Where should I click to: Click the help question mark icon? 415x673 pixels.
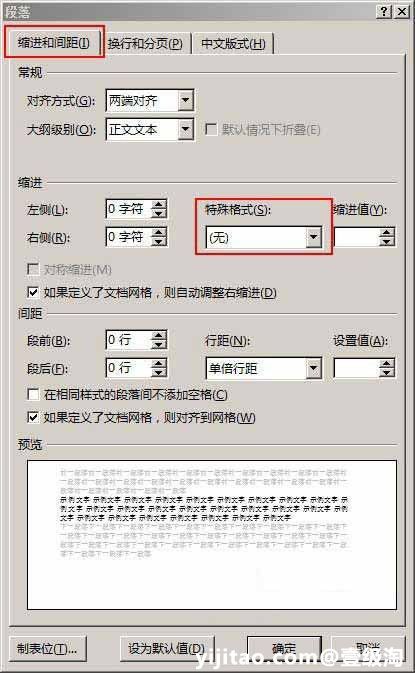(x=384, y=11)
